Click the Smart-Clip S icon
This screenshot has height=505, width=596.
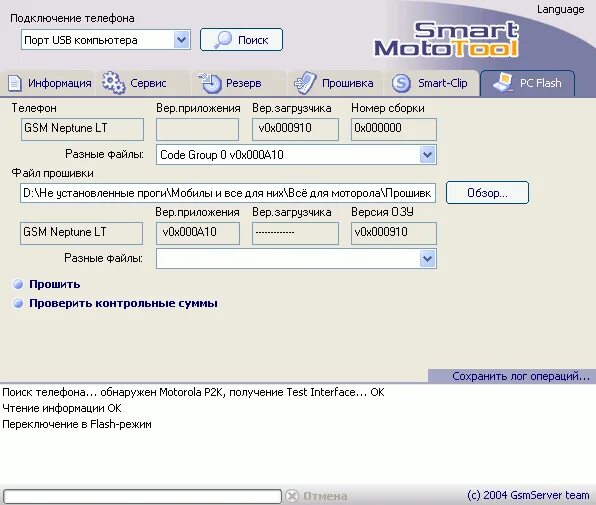tap(401, 83)
